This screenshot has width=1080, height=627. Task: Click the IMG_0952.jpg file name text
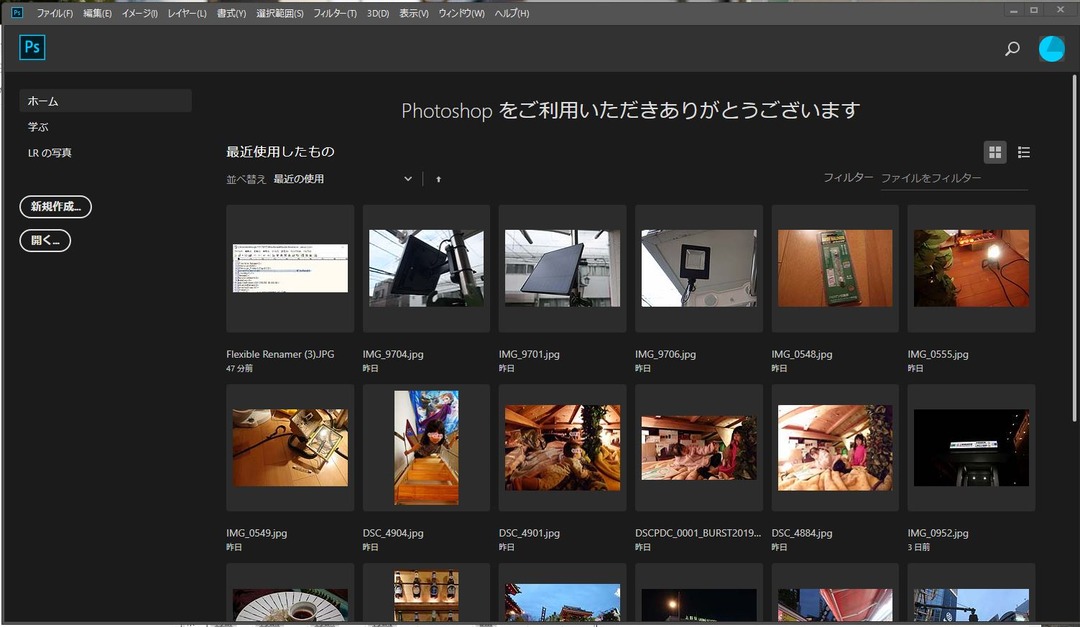938,533
